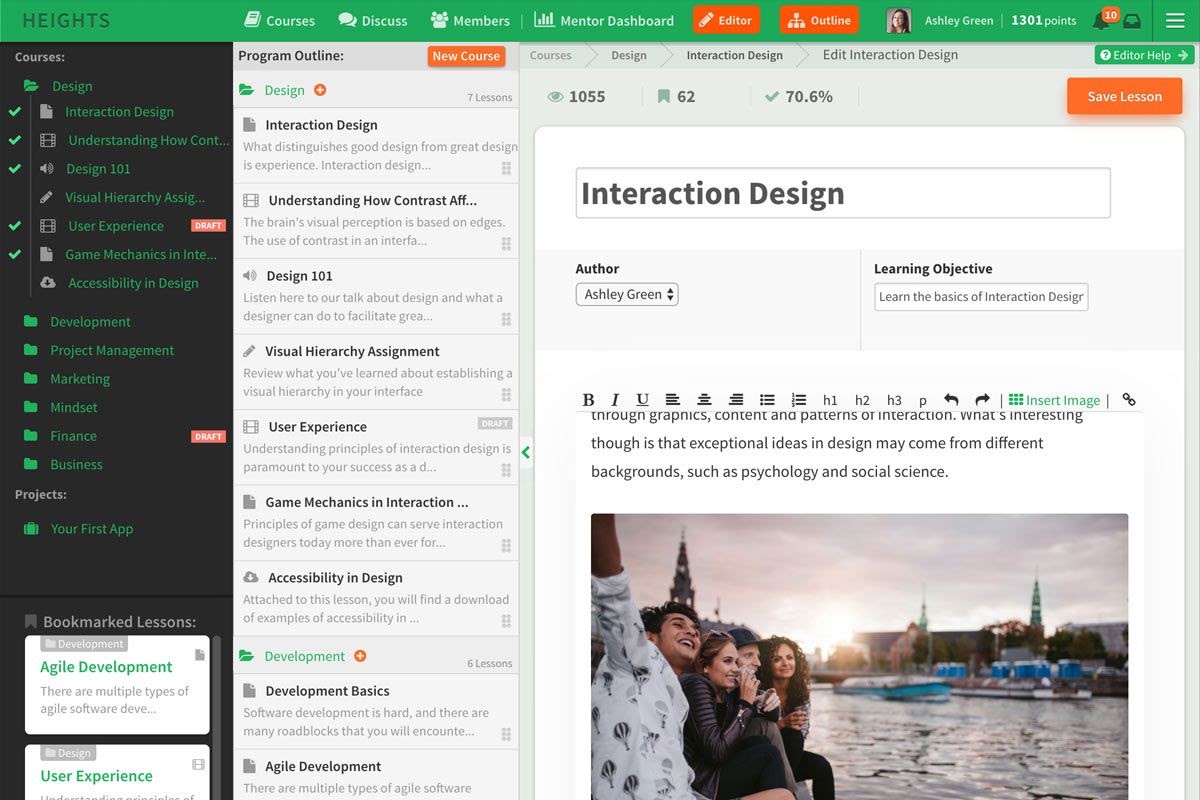Insert a numbered list
The height and width of the screenshot is (800, 1200).
[x=799, y=400]
